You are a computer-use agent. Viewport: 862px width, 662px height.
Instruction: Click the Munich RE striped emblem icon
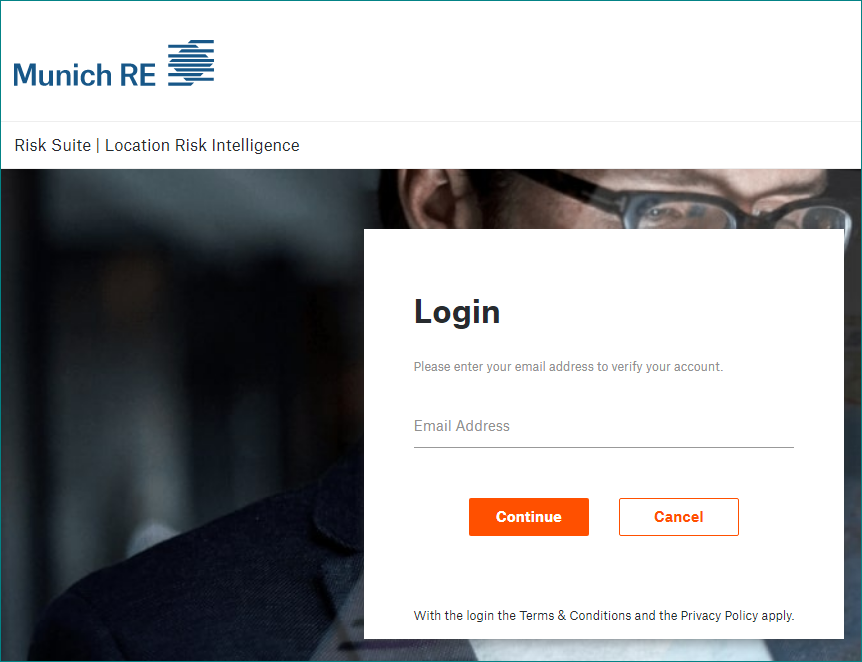click(x=191, y=63)
